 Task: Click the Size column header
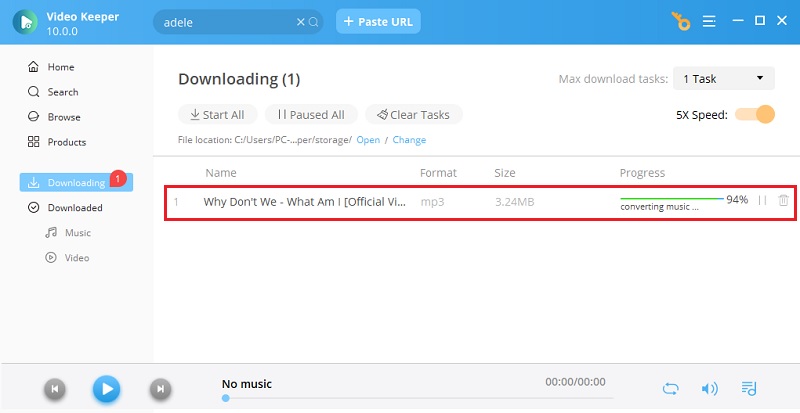[x=505, y=173]
